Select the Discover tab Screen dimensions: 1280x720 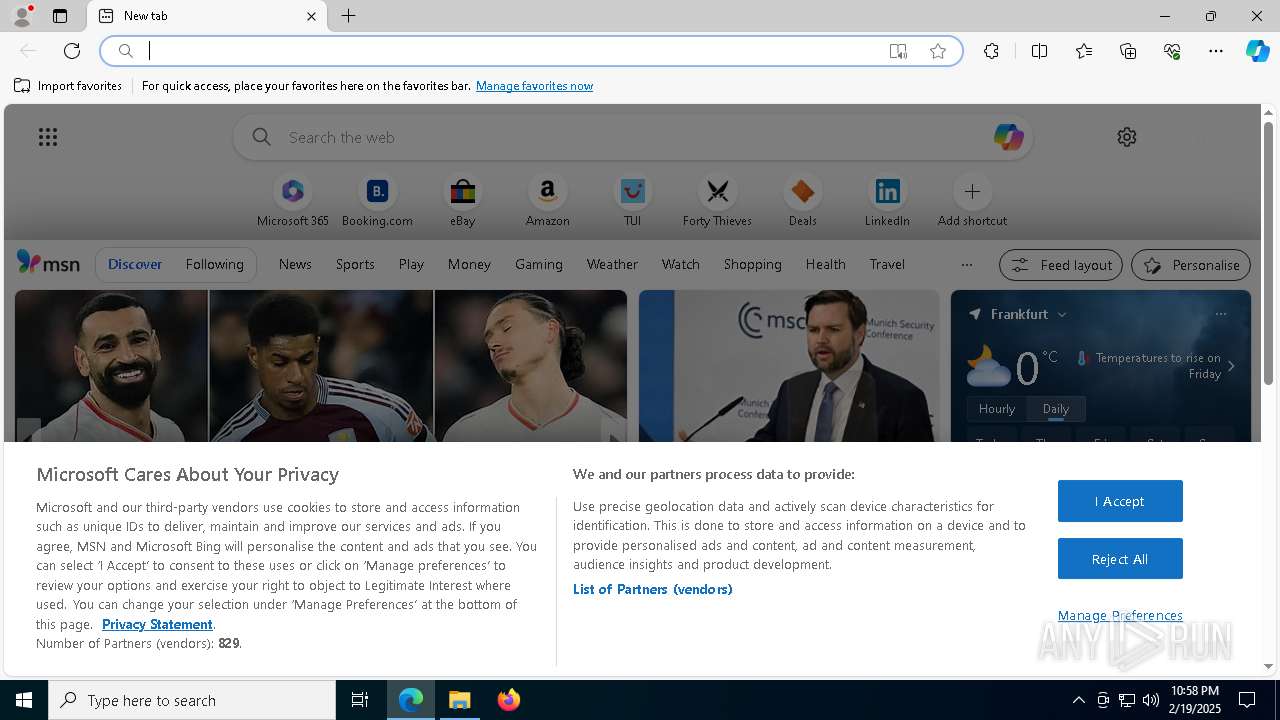click(135, 264)
